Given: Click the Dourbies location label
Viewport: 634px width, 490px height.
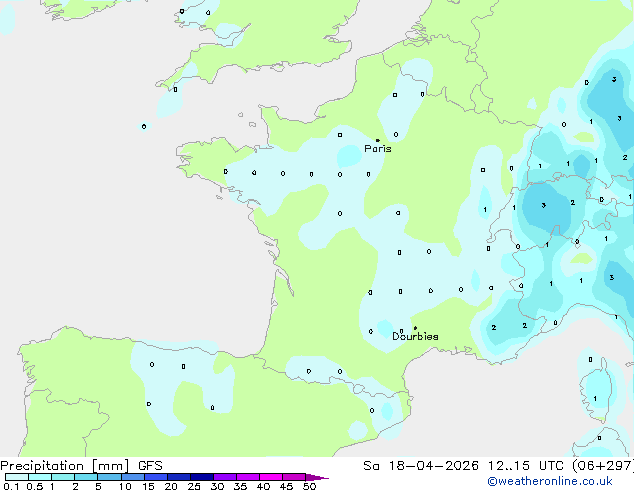Looking at the screenshot, I should 415,336.
